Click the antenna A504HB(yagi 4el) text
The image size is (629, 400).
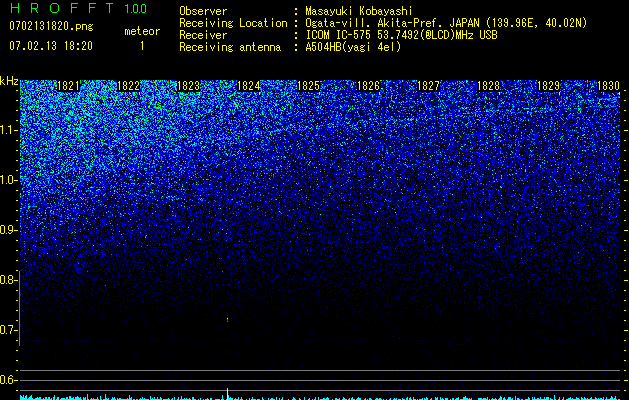coord(353,47)
